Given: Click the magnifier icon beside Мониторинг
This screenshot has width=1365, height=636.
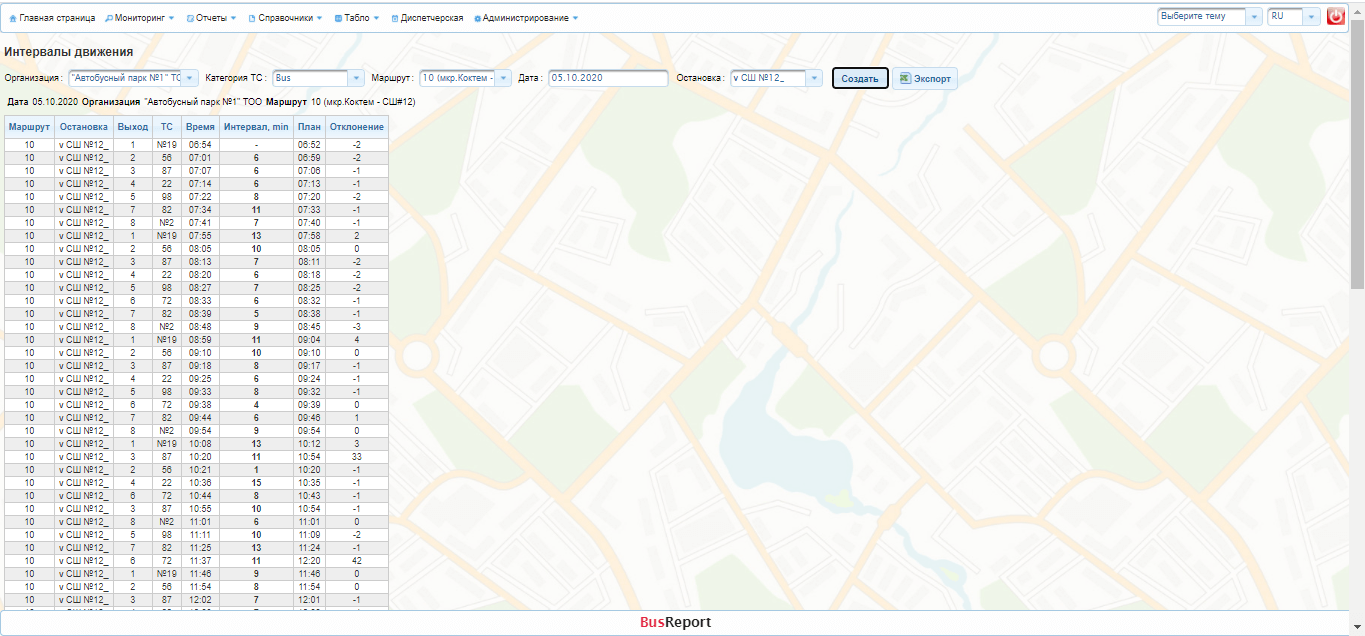Looking at the screenshot, I should coord(109,18).
